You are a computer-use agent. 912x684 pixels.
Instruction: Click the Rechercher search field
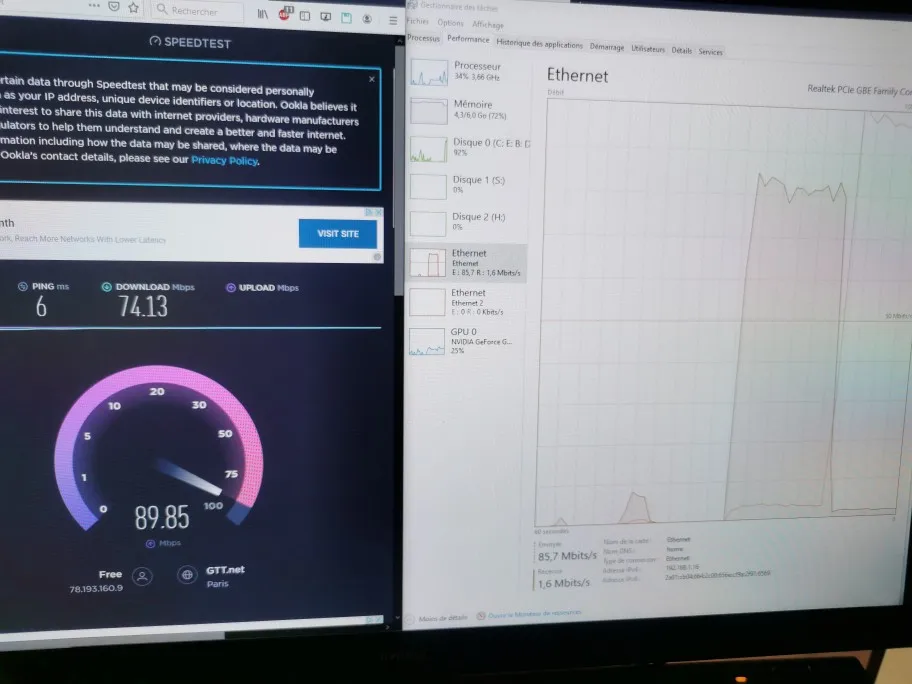coord(197,10)
